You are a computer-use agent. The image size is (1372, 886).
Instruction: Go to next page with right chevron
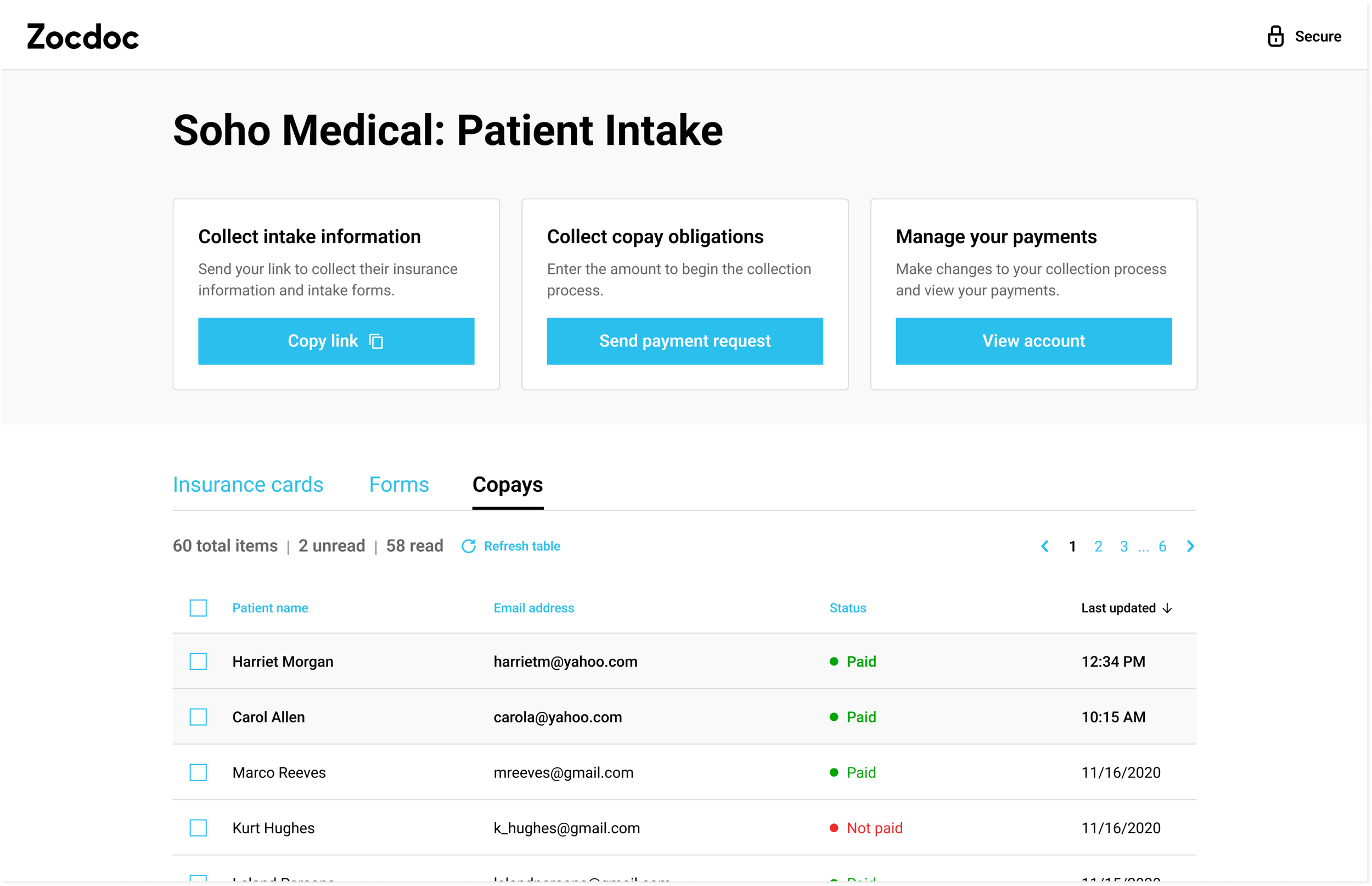click(1190, 546)
